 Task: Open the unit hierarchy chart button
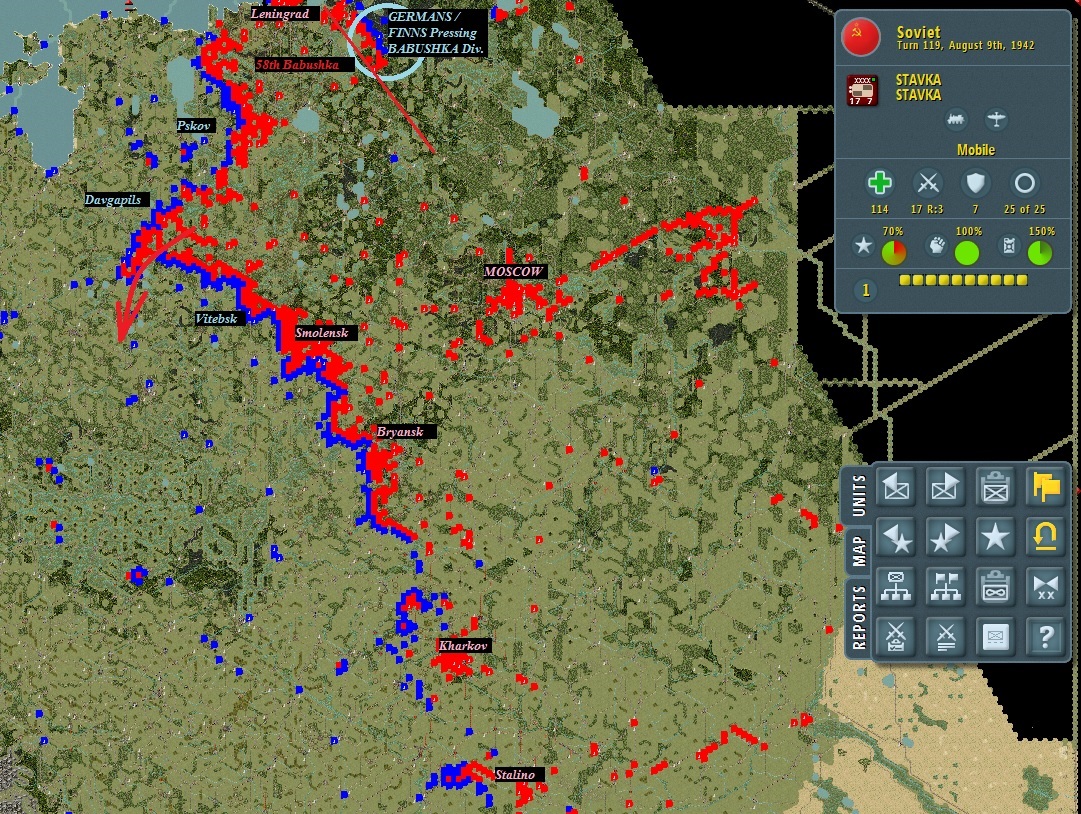896,587
